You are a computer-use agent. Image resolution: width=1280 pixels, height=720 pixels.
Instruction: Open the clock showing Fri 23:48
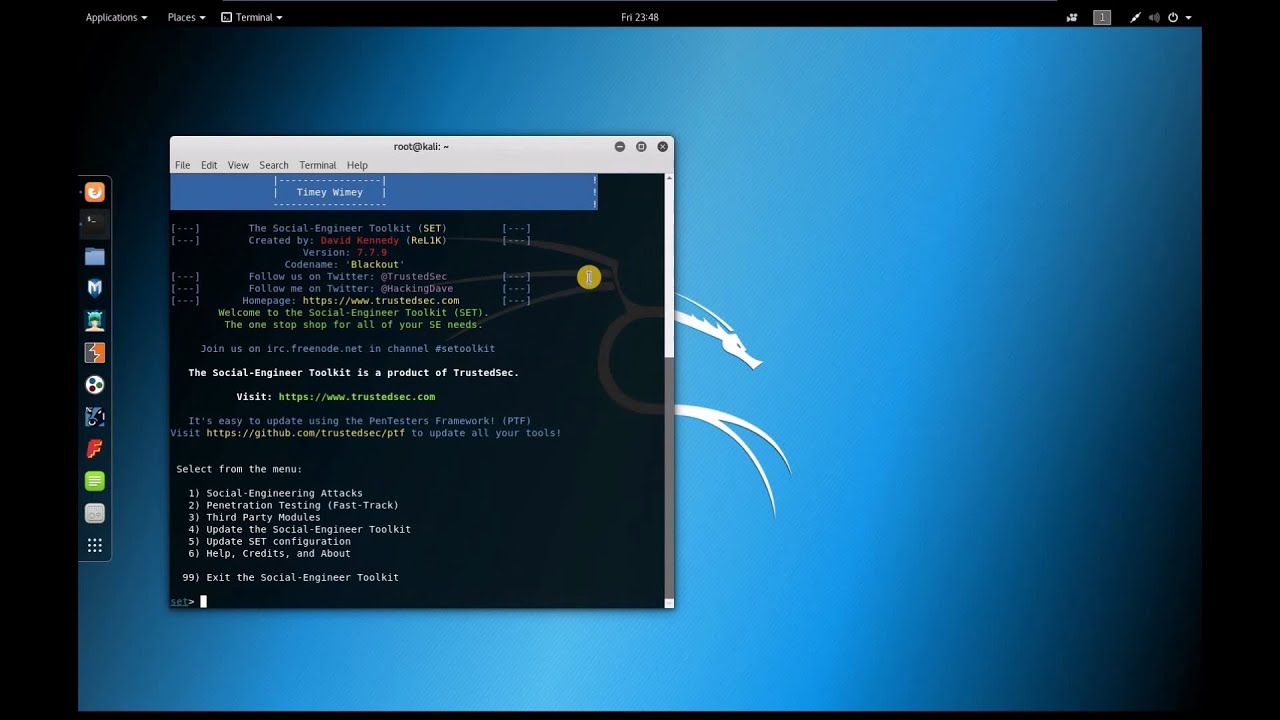(x=640, y=17)
